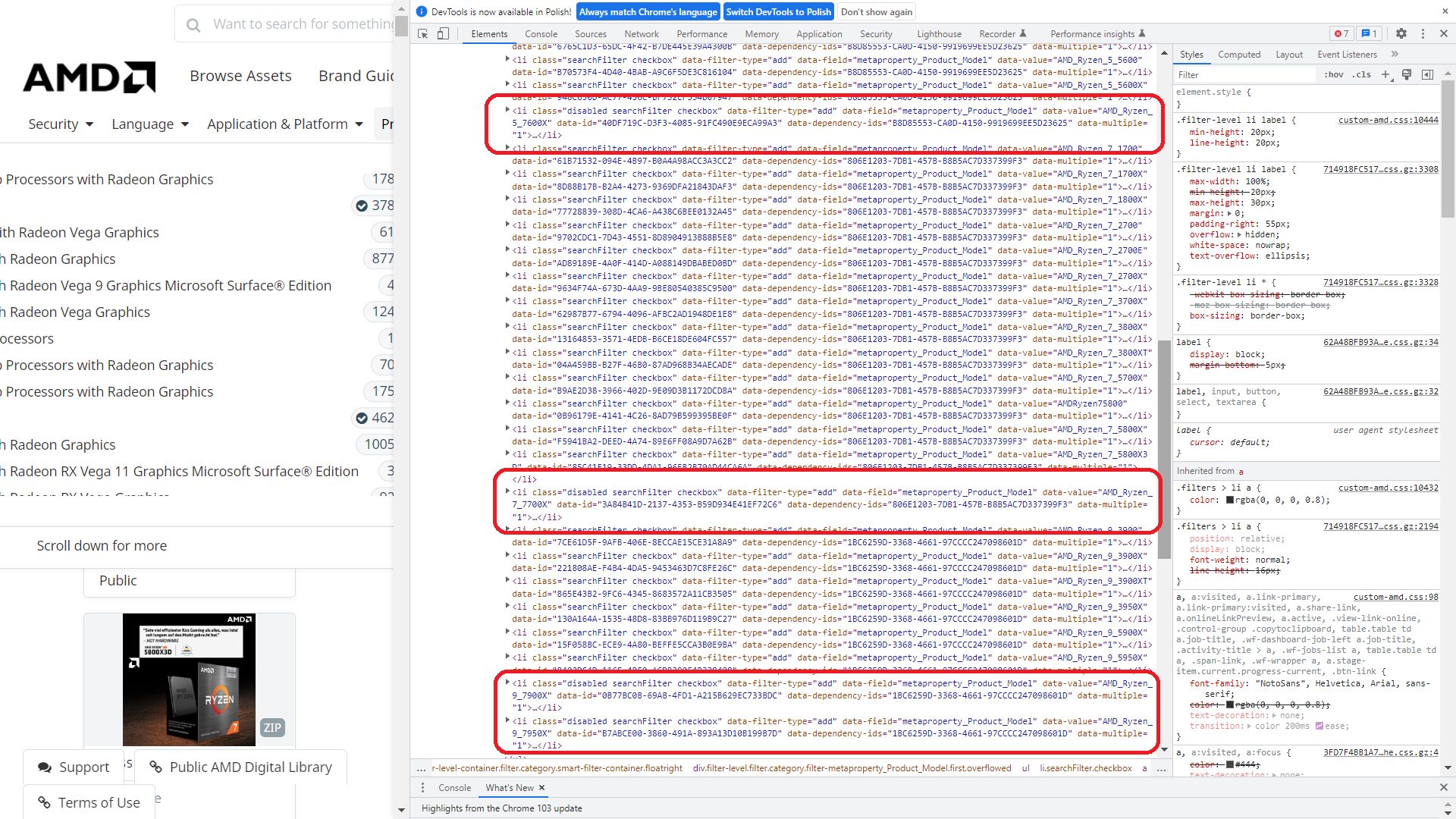
Task: Click Don't show again button
Action: (877, 12)
